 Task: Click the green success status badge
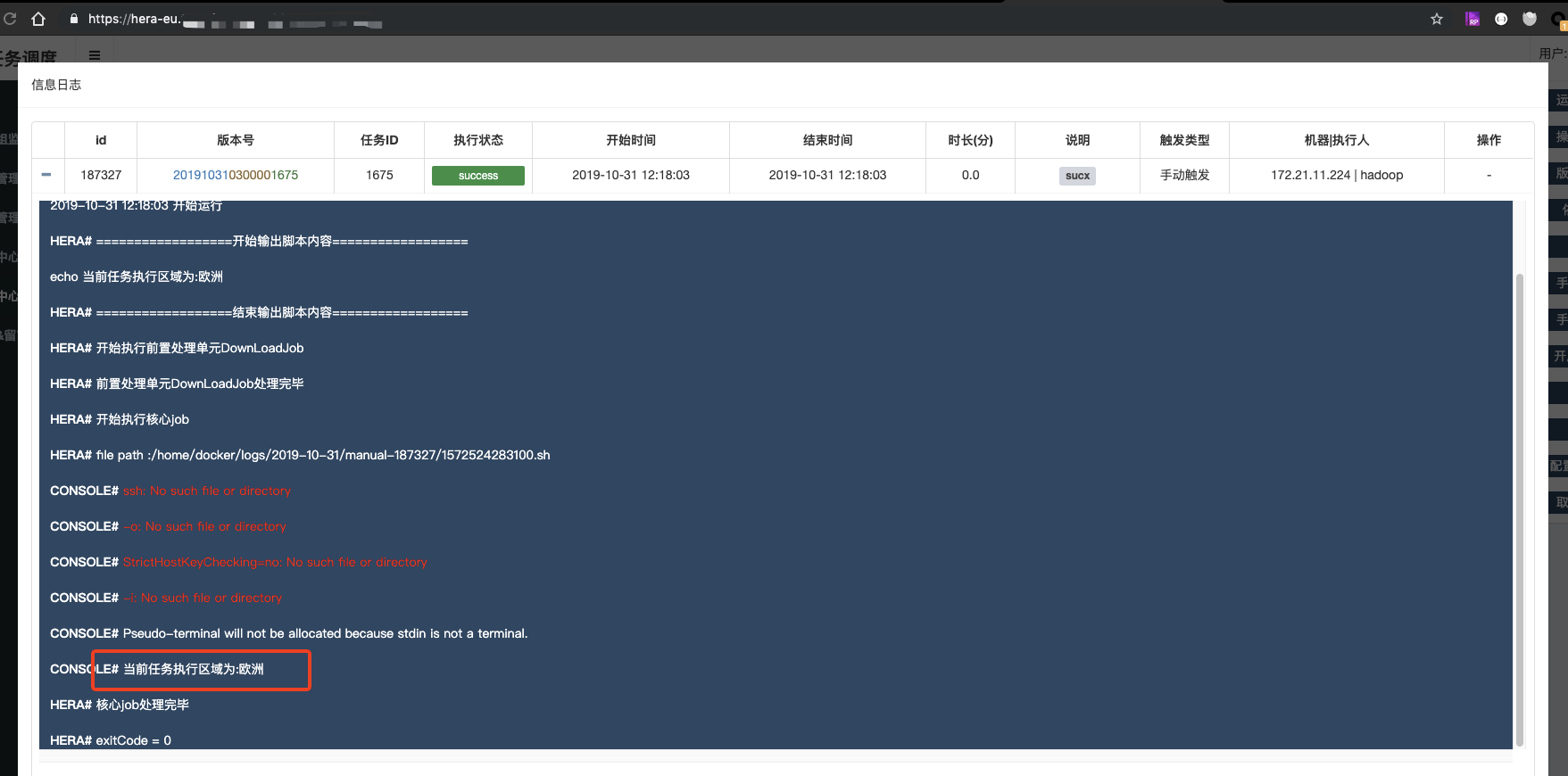pos(478,176)
